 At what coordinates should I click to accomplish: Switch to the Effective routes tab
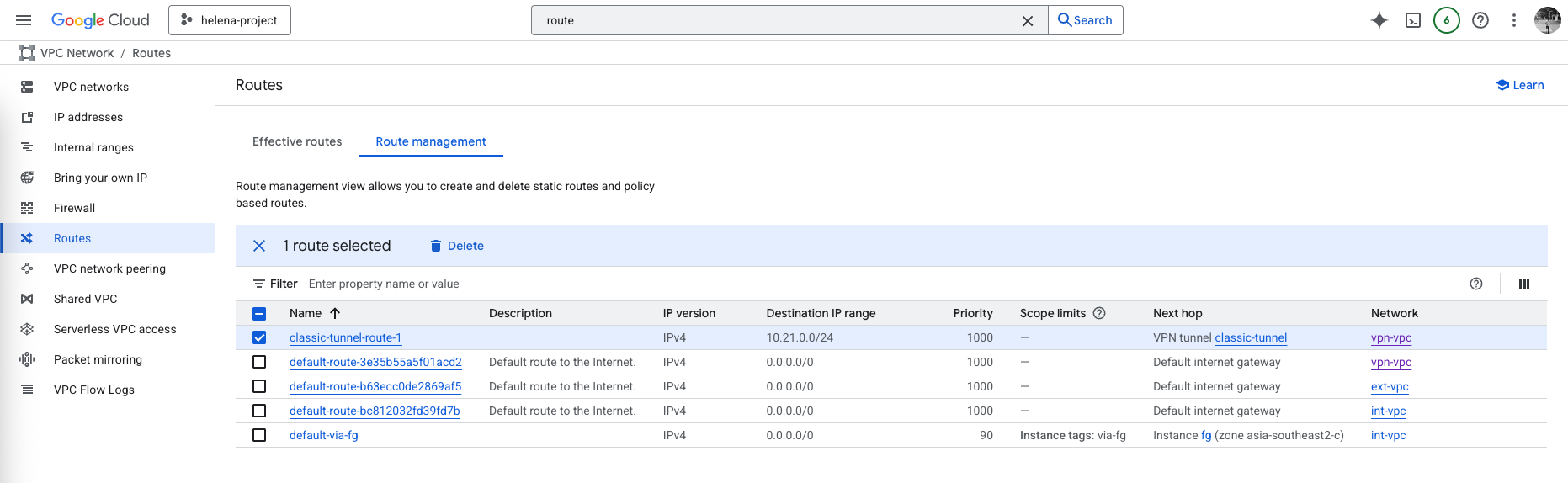[x=297, y=141]
